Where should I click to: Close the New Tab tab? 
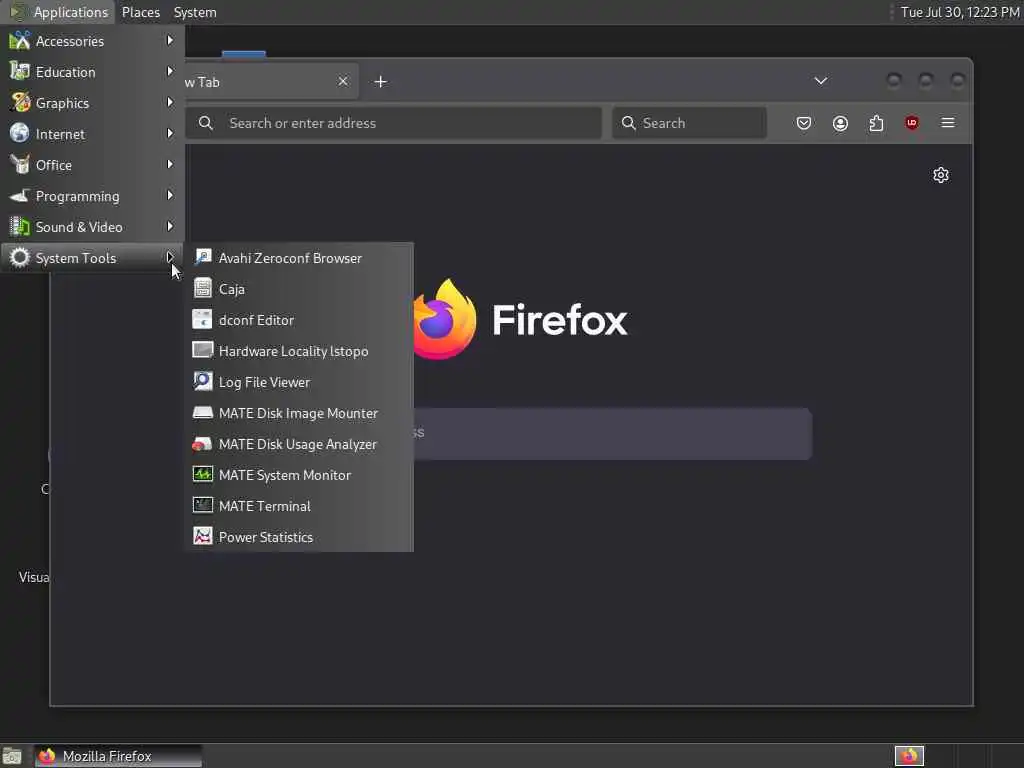click(x=343, y=81)
